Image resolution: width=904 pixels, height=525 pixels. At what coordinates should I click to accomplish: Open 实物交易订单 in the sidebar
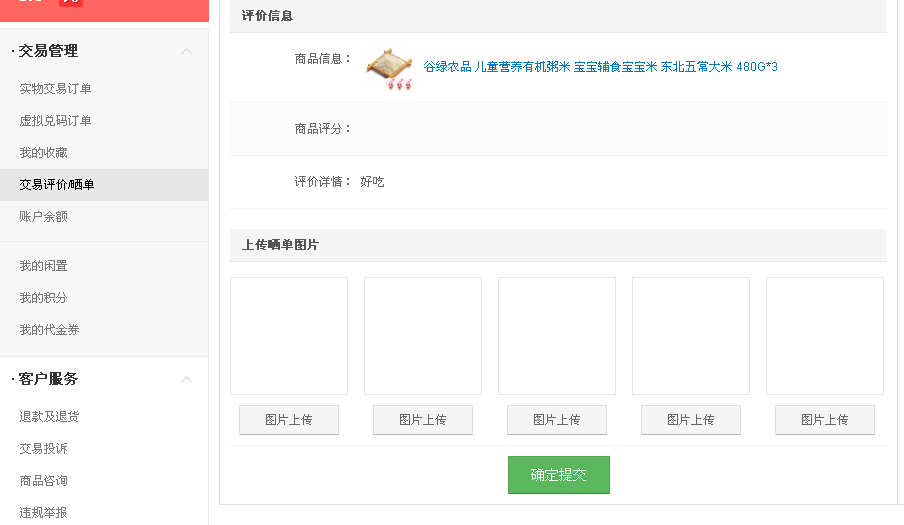(x=55, y=89)
